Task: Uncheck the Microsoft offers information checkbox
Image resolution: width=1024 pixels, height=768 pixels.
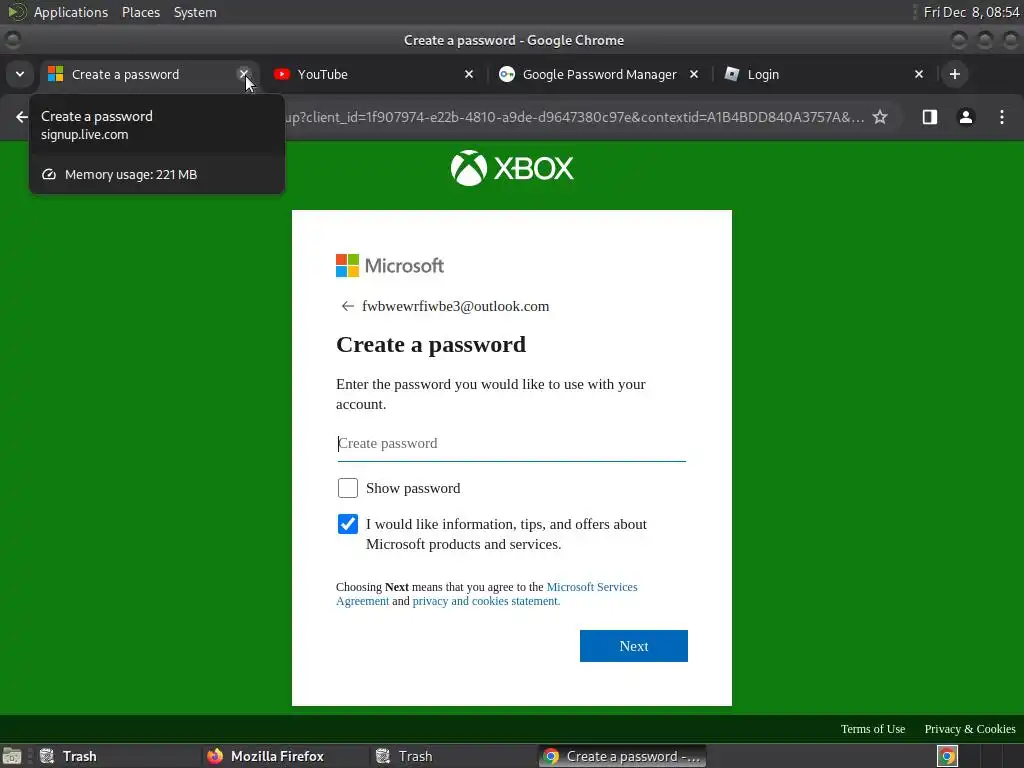Action: point(347,524)
